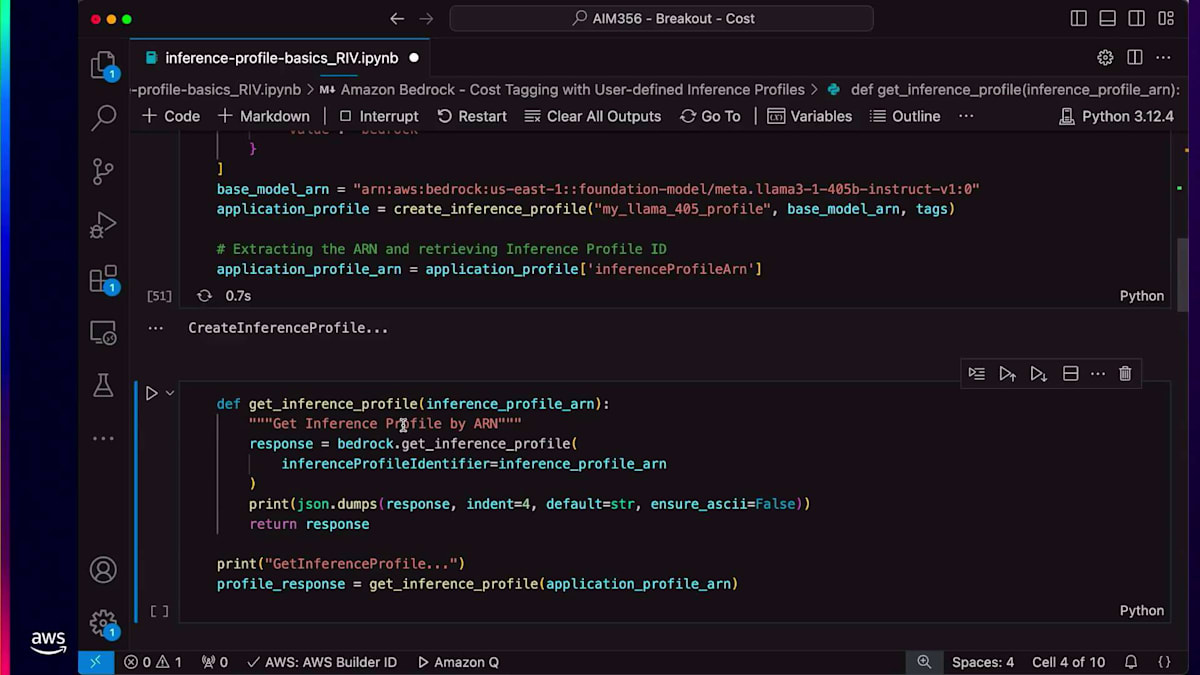Toggle the secondary side bar layout button
Image resolution: width=1200 pixels, height=675 pixels.
click(x=1136, y=18)
